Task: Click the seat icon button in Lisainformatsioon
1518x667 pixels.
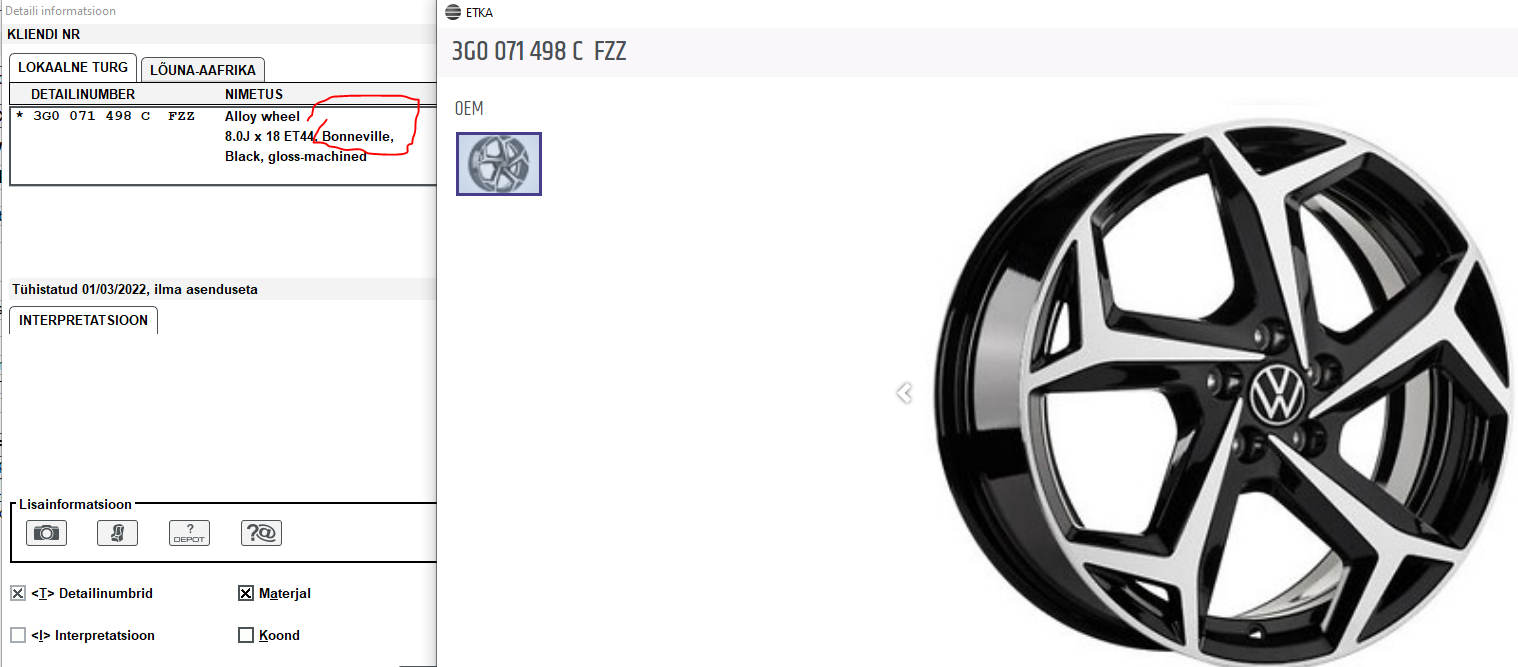Action: click(117, 533)
